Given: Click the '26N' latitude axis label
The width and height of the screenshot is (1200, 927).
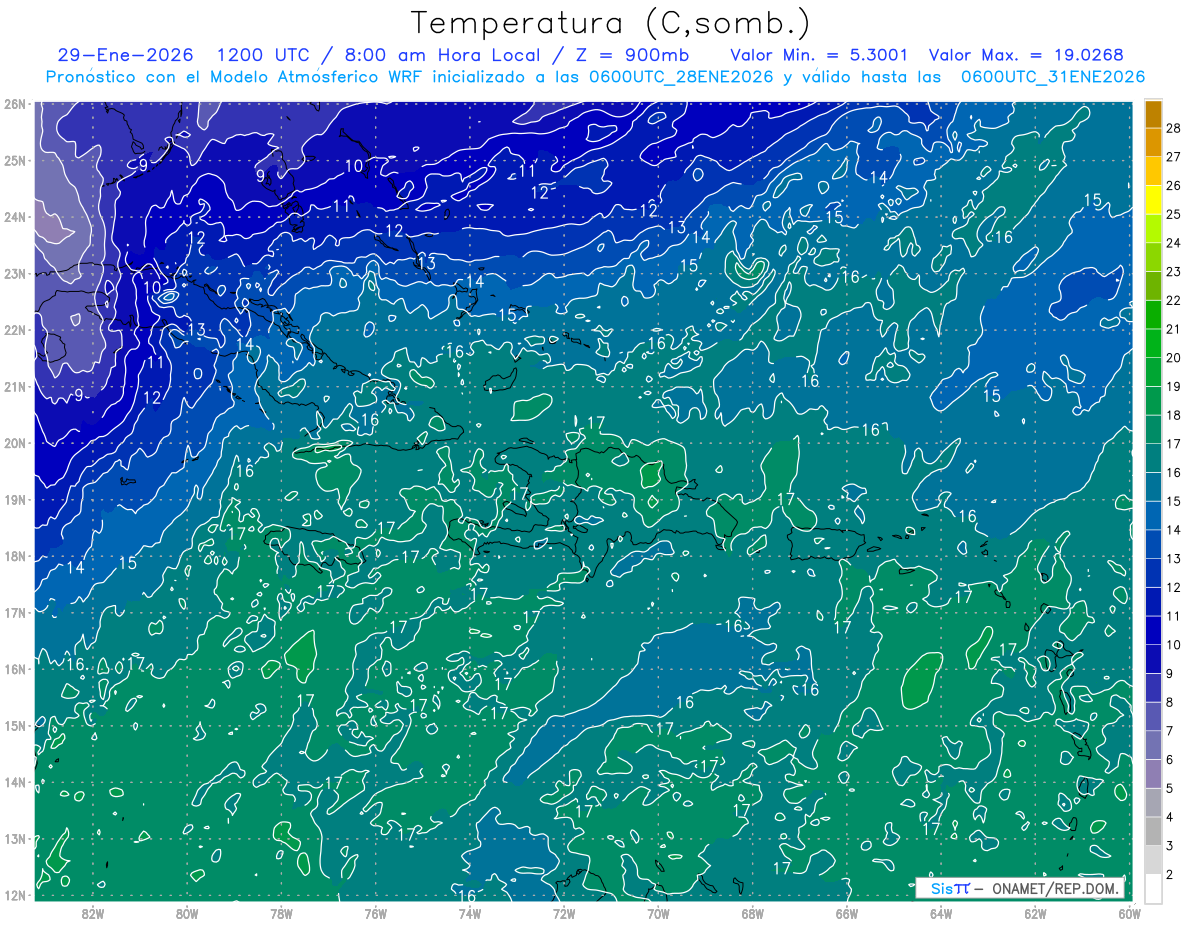Looking at the screenshot, I should (x=14, y=104).
